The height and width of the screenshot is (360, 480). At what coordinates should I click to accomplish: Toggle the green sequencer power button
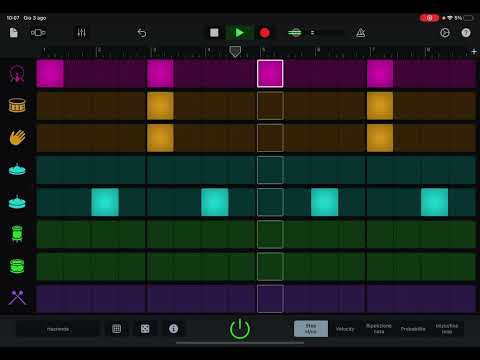(x=240, y=329)
